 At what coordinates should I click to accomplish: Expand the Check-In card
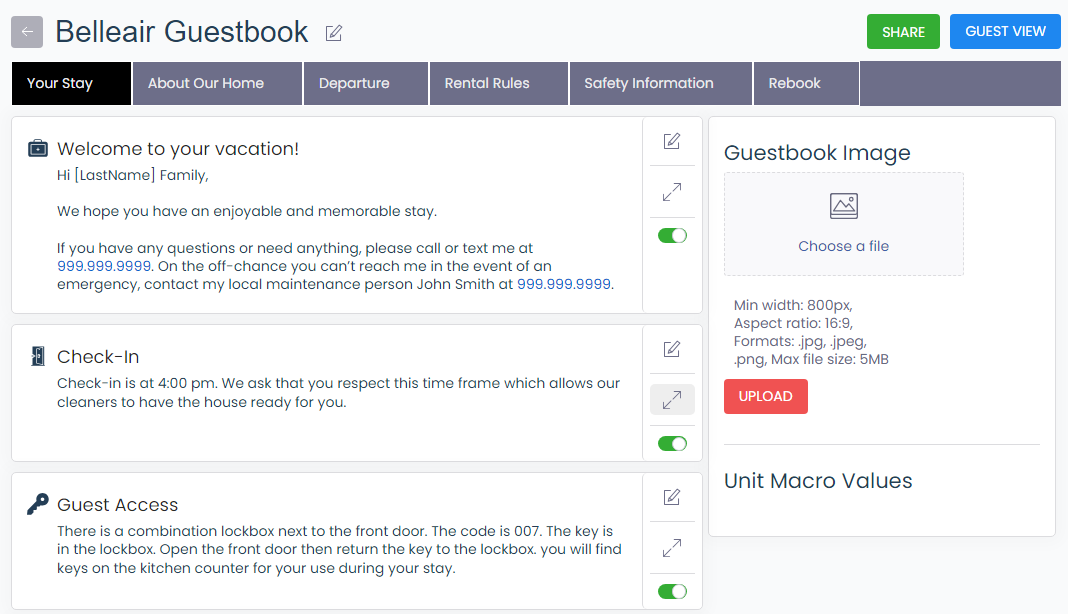tap(672, 400)
